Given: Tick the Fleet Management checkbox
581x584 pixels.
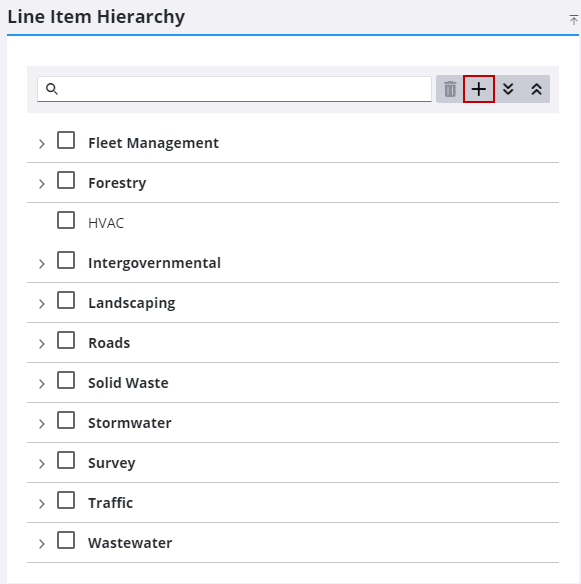Looking at the screenshot, I should [x=66, y=140].
